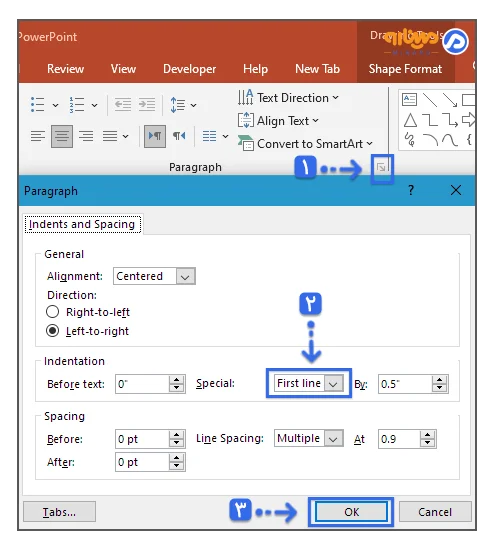Switch to the Shape Format tab
Screen dimensions: 499x553
tap(405, 69)
